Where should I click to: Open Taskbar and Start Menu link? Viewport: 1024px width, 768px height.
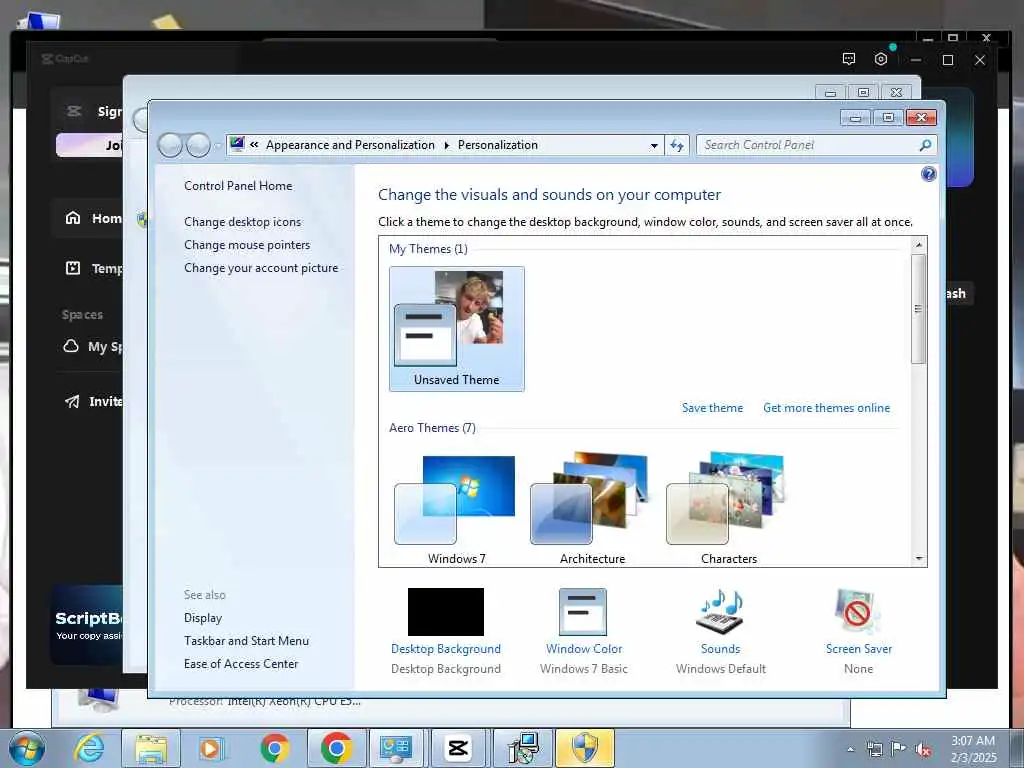coord(246,641)
